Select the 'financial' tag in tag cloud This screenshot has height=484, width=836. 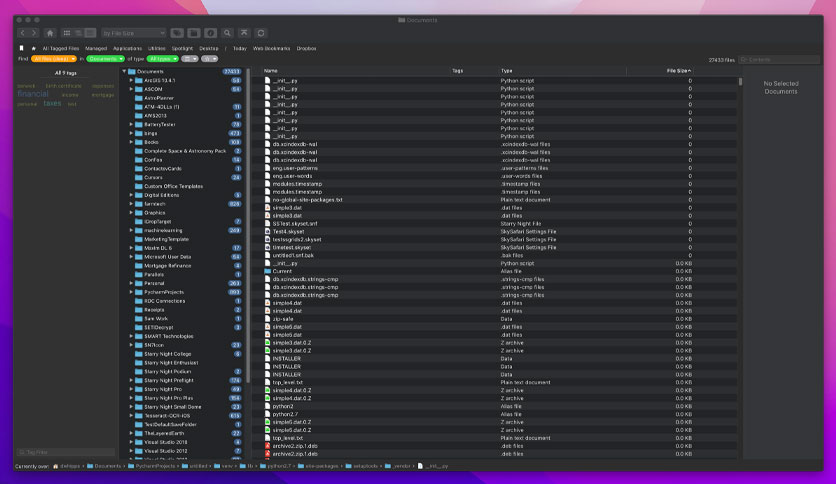tap(33, 94)
